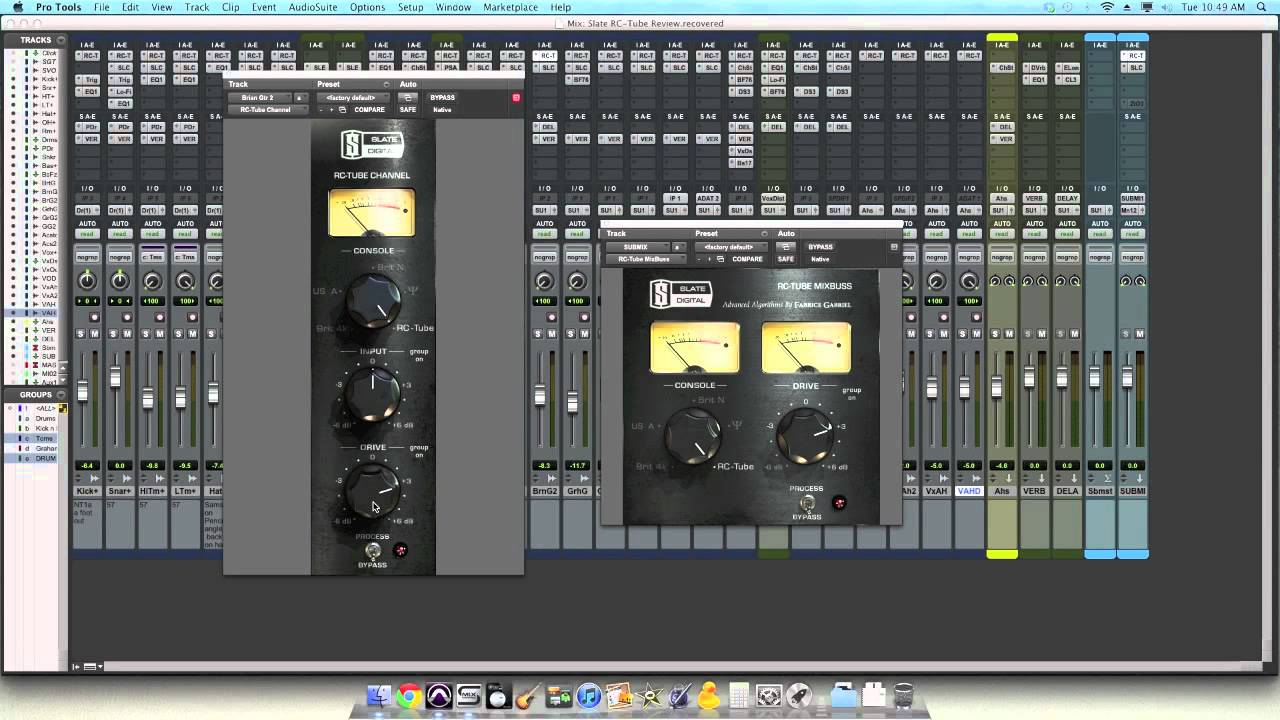Open Trash in the Dock
This screenshot has height=720, width=1280.
(904, 696)
